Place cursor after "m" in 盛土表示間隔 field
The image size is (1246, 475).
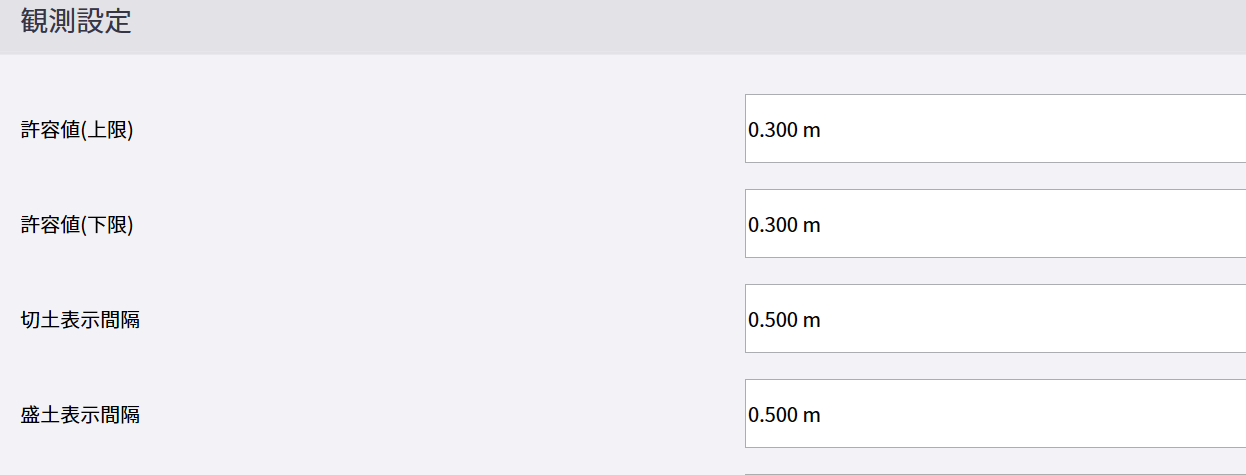click(x=822, y=415)
